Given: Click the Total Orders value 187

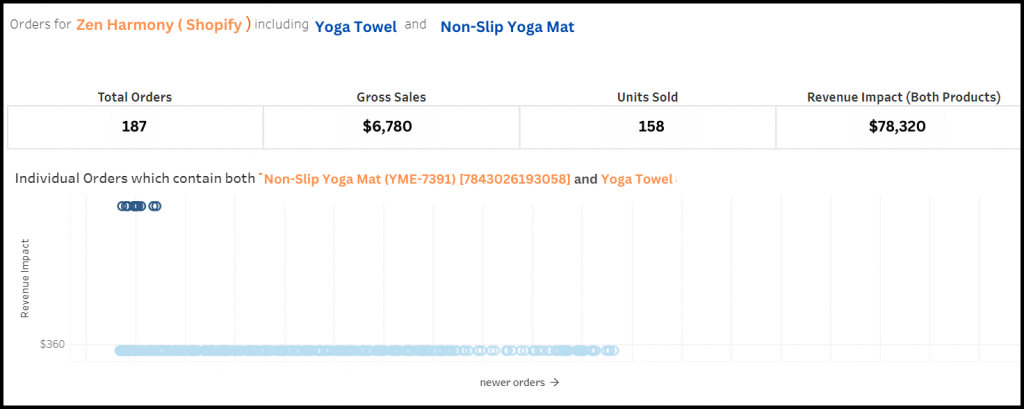Looking at the screenshot, I should (x=135, y=127).
